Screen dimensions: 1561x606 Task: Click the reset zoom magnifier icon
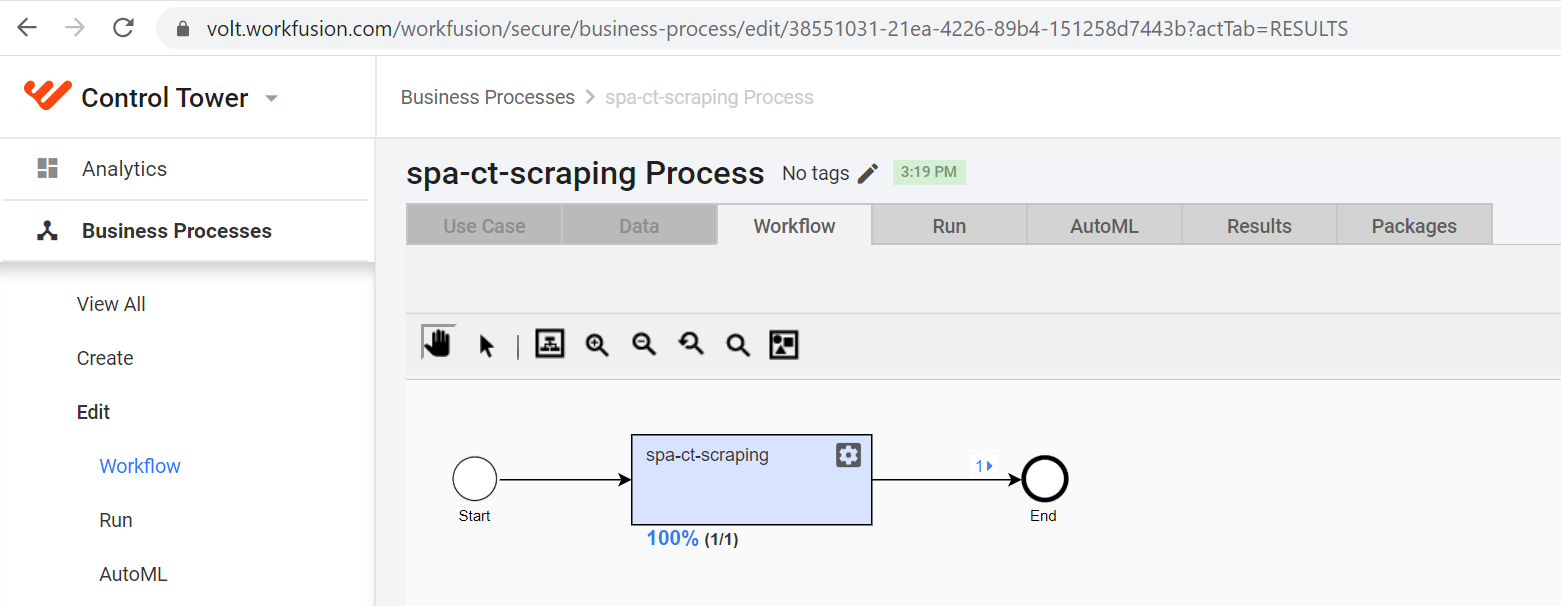691,345
